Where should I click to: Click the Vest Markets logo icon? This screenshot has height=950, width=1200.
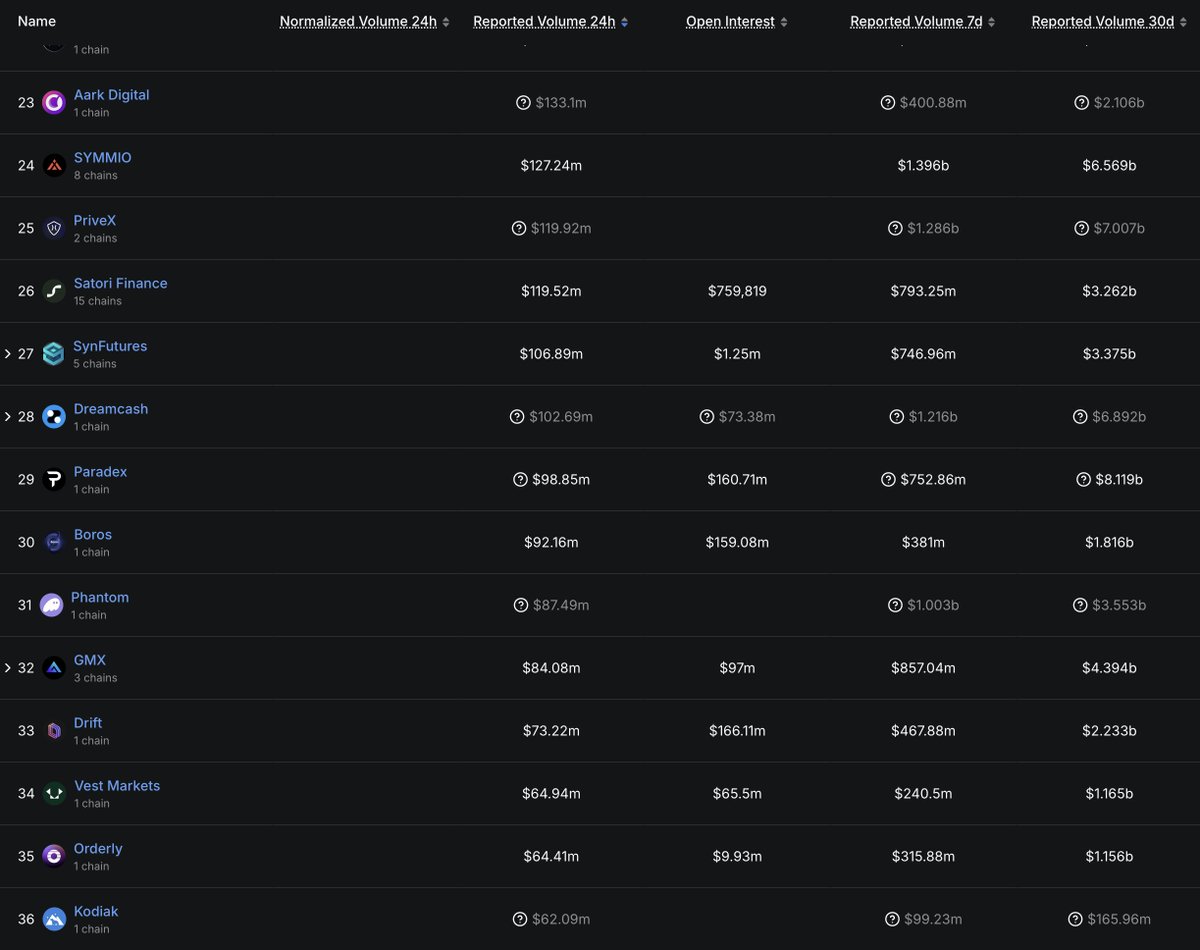click(x=54, y=794)
